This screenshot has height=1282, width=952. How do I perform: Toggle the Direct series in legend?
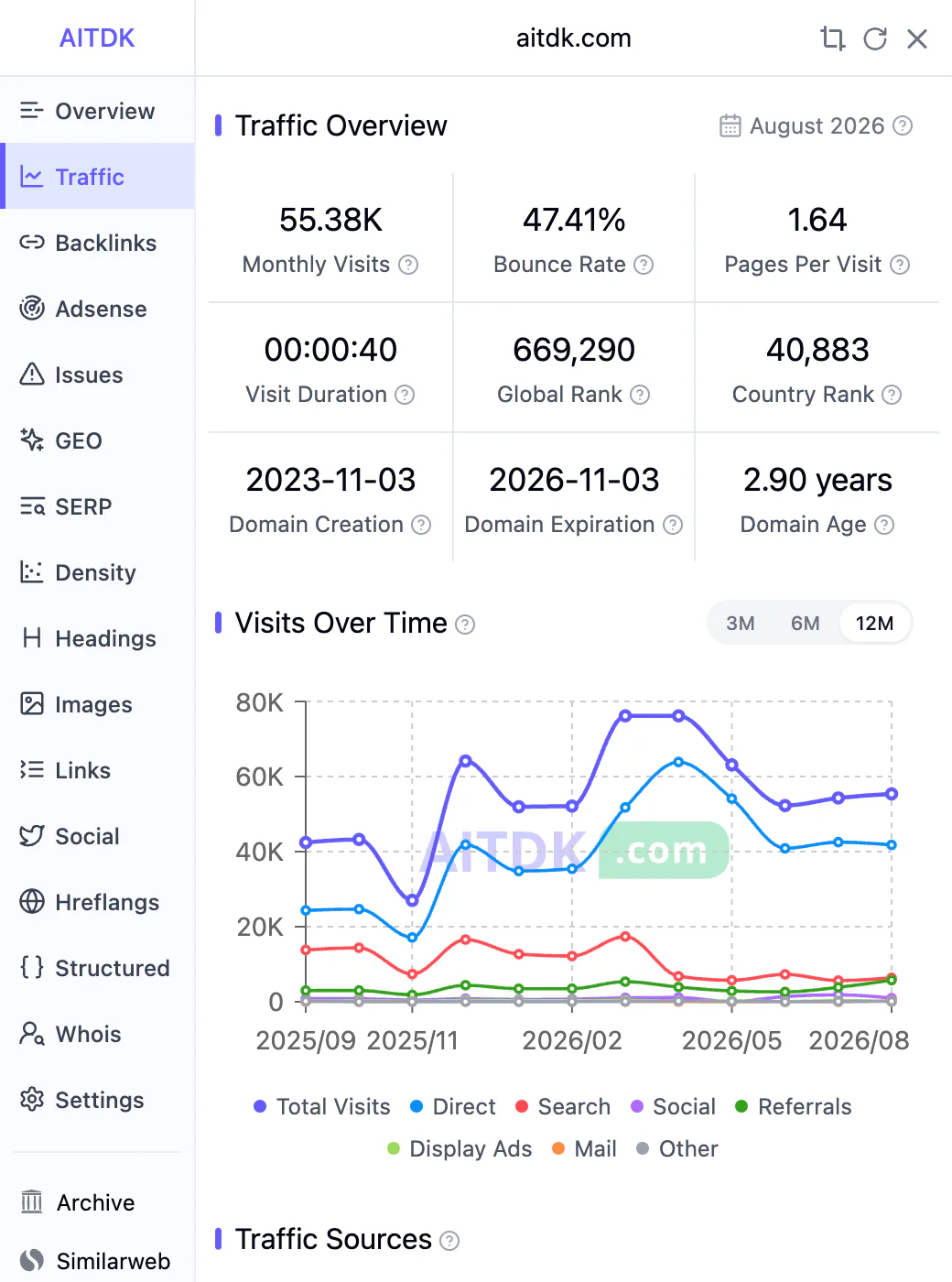(x=453, y=1107)
